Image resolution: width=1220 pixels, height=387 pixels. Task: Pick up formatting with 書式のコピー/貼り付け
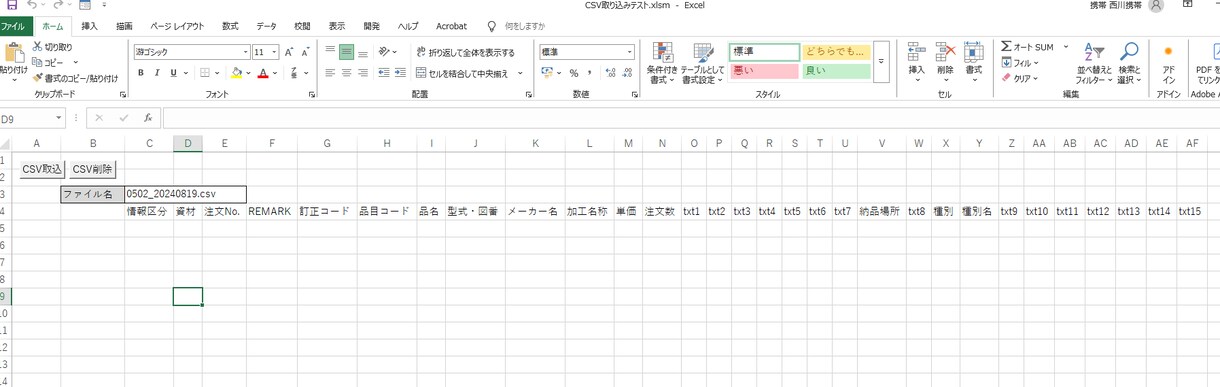(x=75, y=77)
